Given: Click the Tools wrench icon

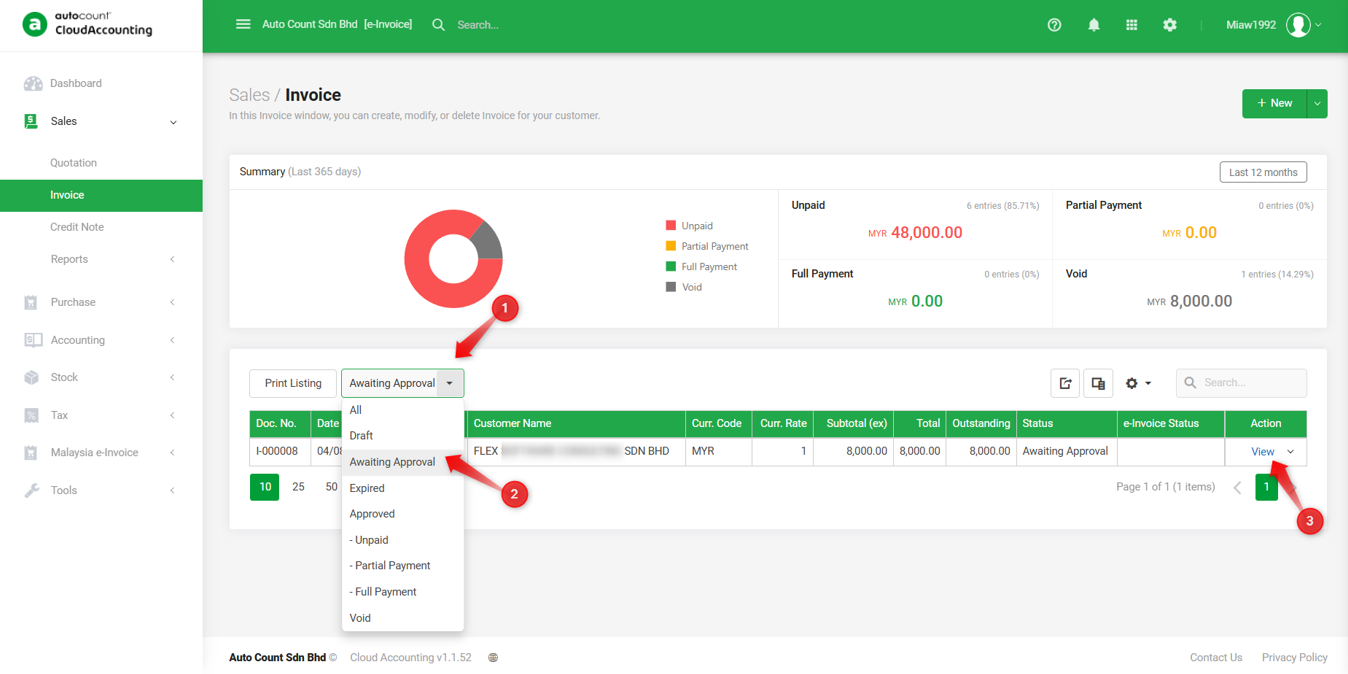Looking at the screenshot, I should point(32,490).
